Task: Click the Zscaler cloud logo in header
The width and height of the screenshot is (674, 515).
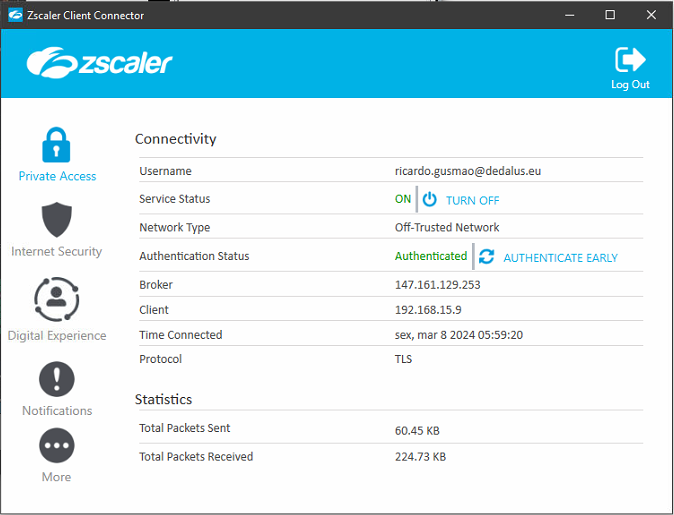Action: (99, 63)
